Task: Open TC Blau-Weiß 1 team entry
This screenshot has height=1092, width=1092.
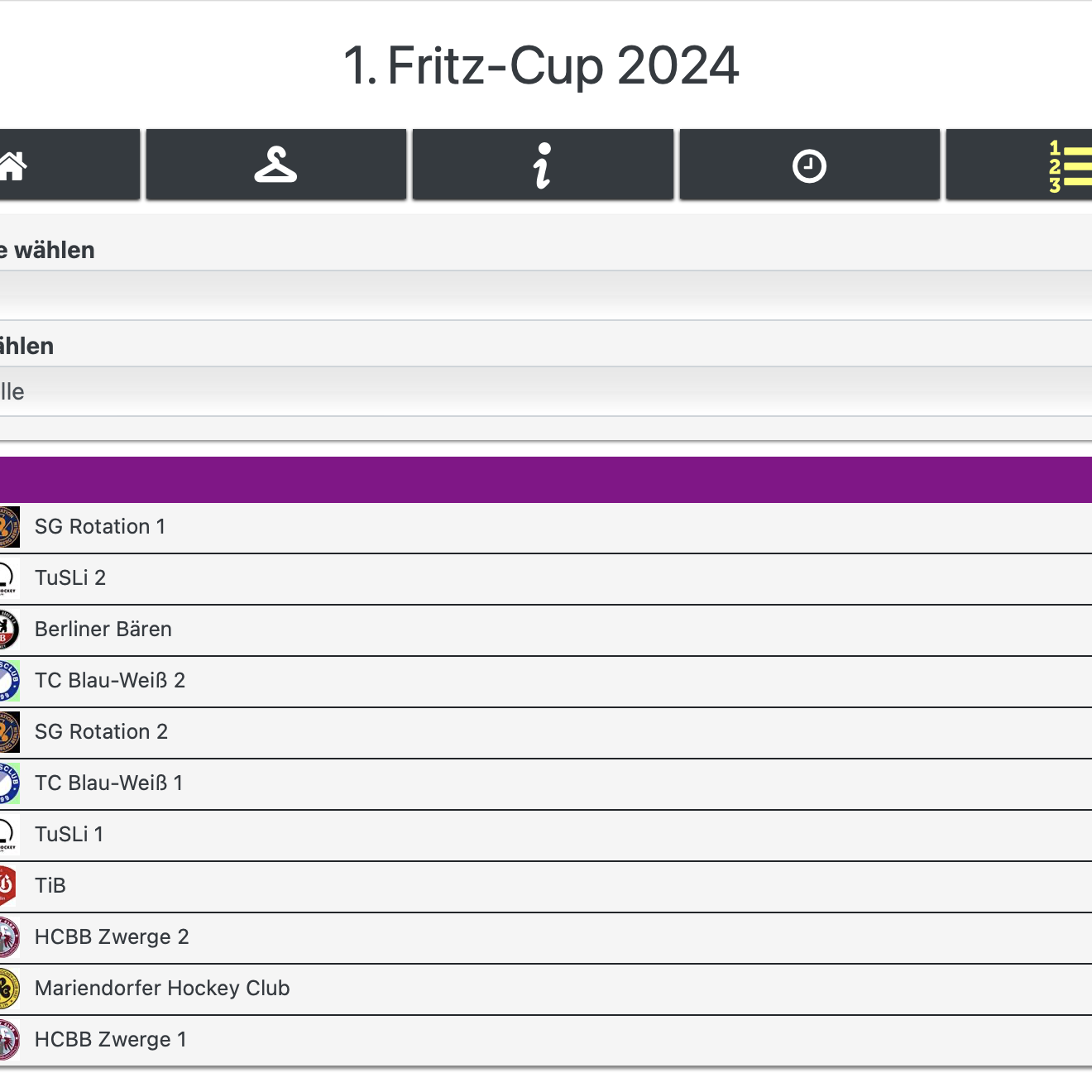Action: (108, 783)
